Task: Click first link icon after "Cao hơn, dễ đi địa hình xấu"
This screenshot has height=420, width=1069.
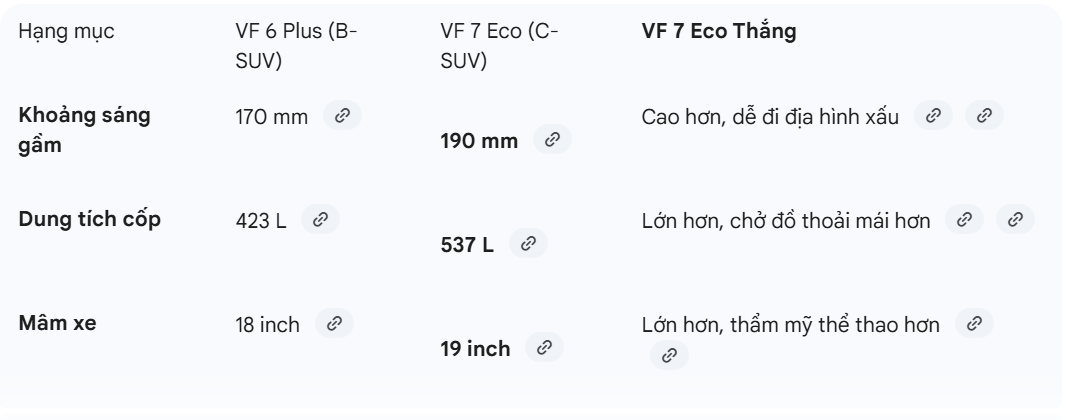Action: pos(934,116)
